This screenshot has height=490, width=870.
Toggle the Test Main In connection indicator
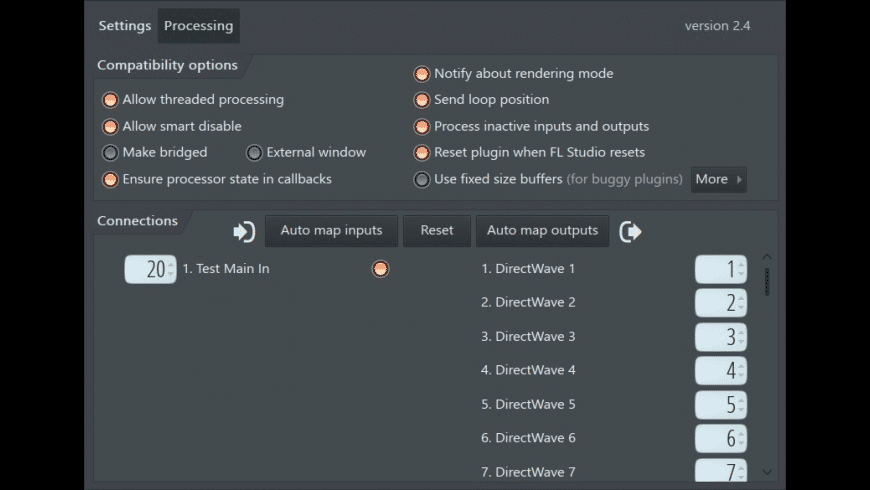[x=380, y=269]
